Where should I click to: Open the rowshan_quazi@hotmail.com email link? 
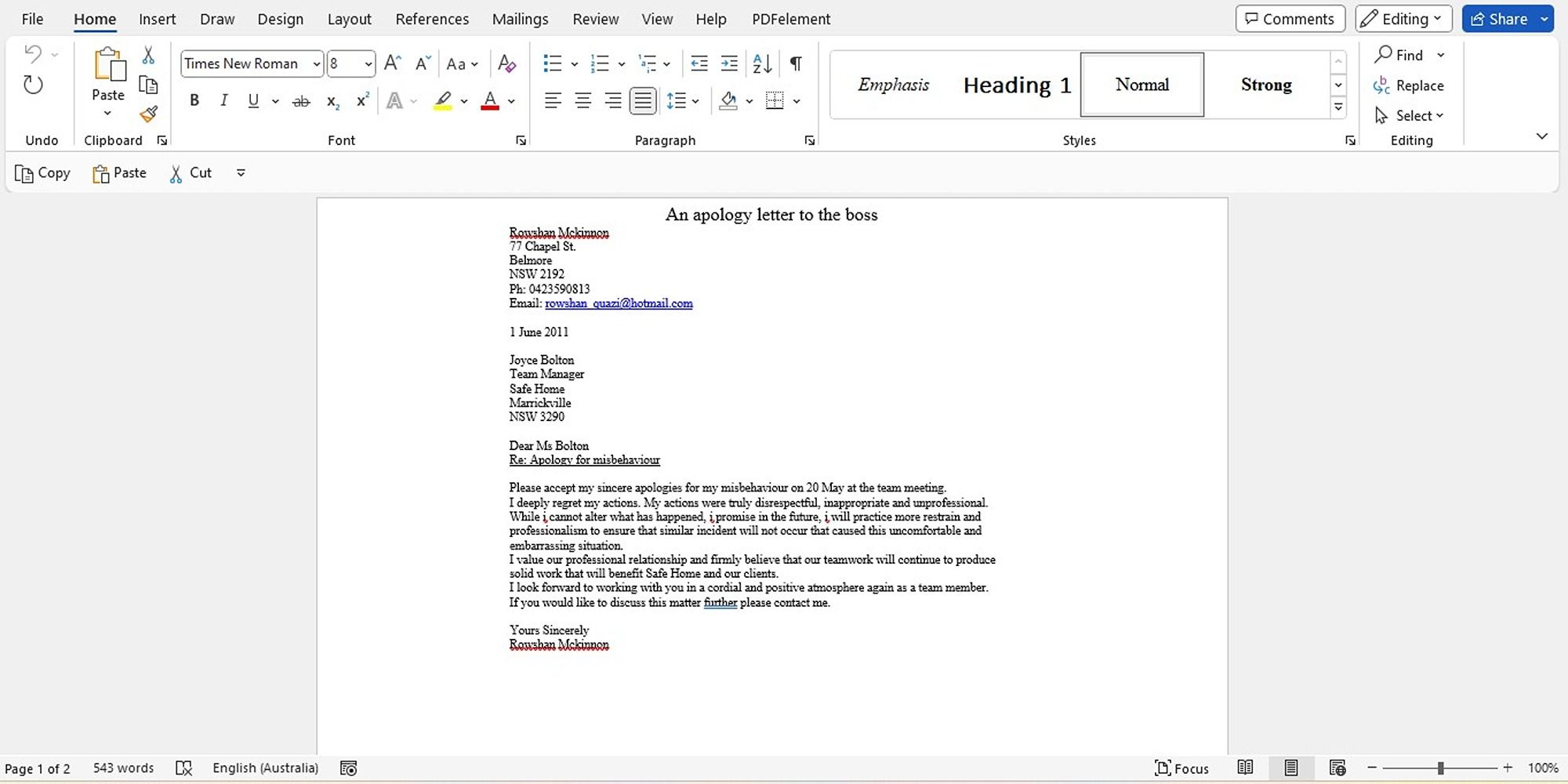pyautogui.click(x=619, y=303)
